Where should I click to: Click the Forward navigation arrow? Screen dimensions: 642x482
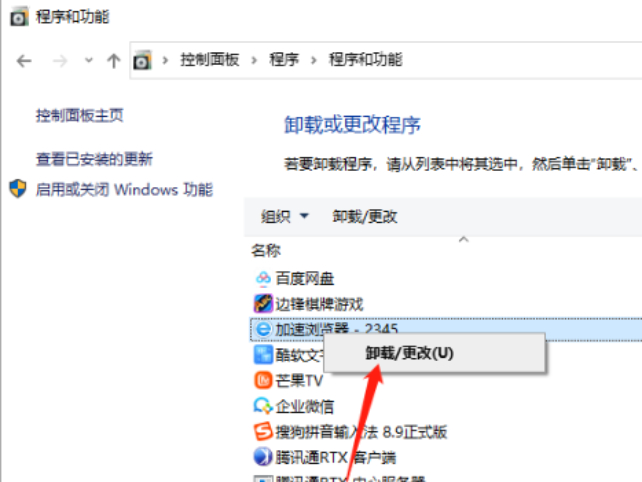point(60,61)
